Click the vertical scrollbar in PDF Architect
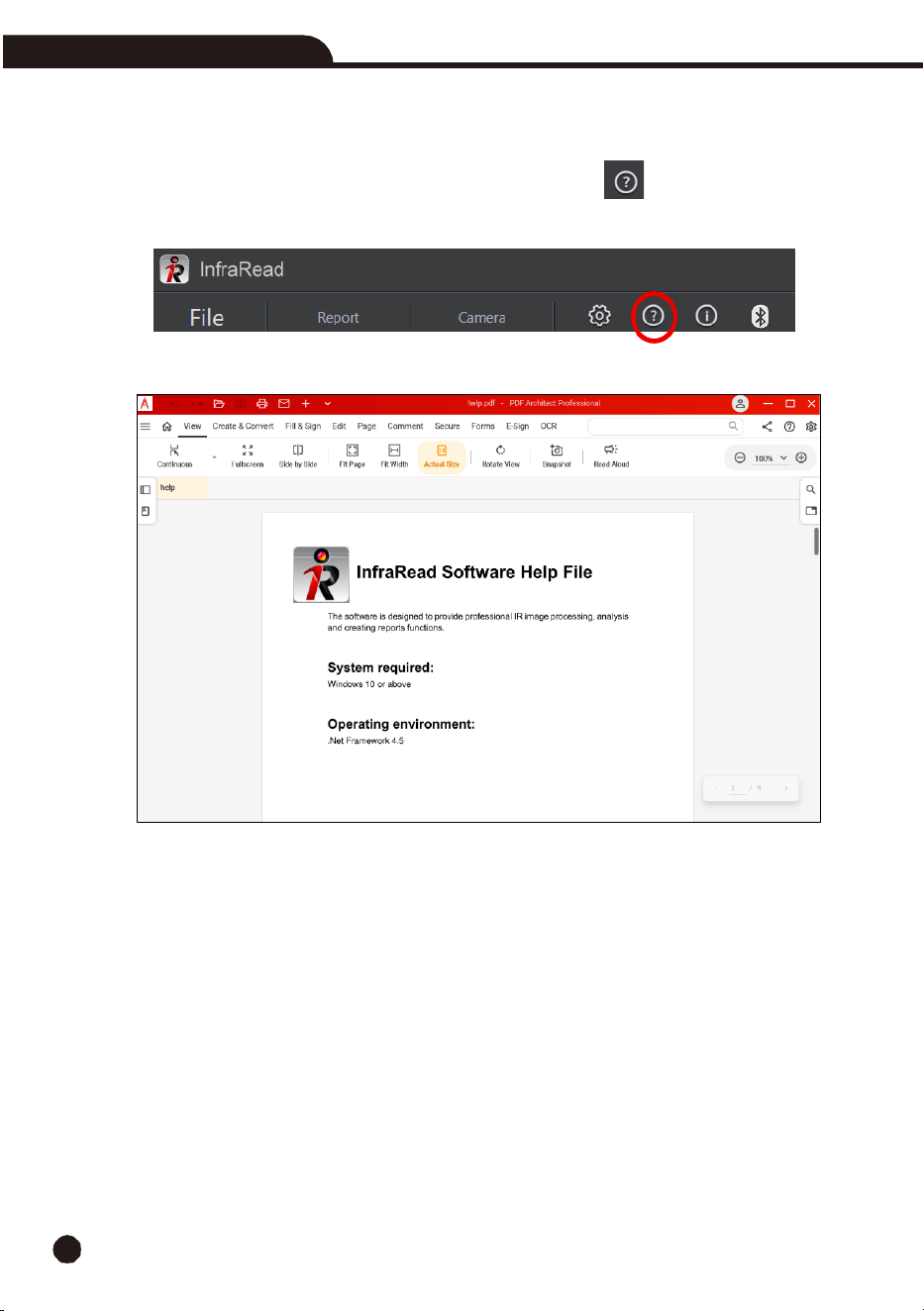This screenshot has height=1311, width=924. coord(816,542)
